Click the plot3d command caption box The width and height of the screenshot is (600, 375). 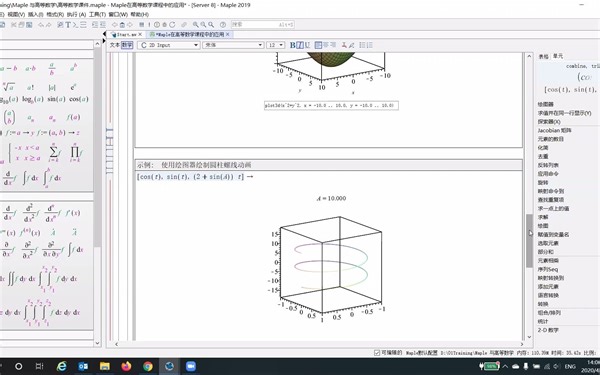331,105
